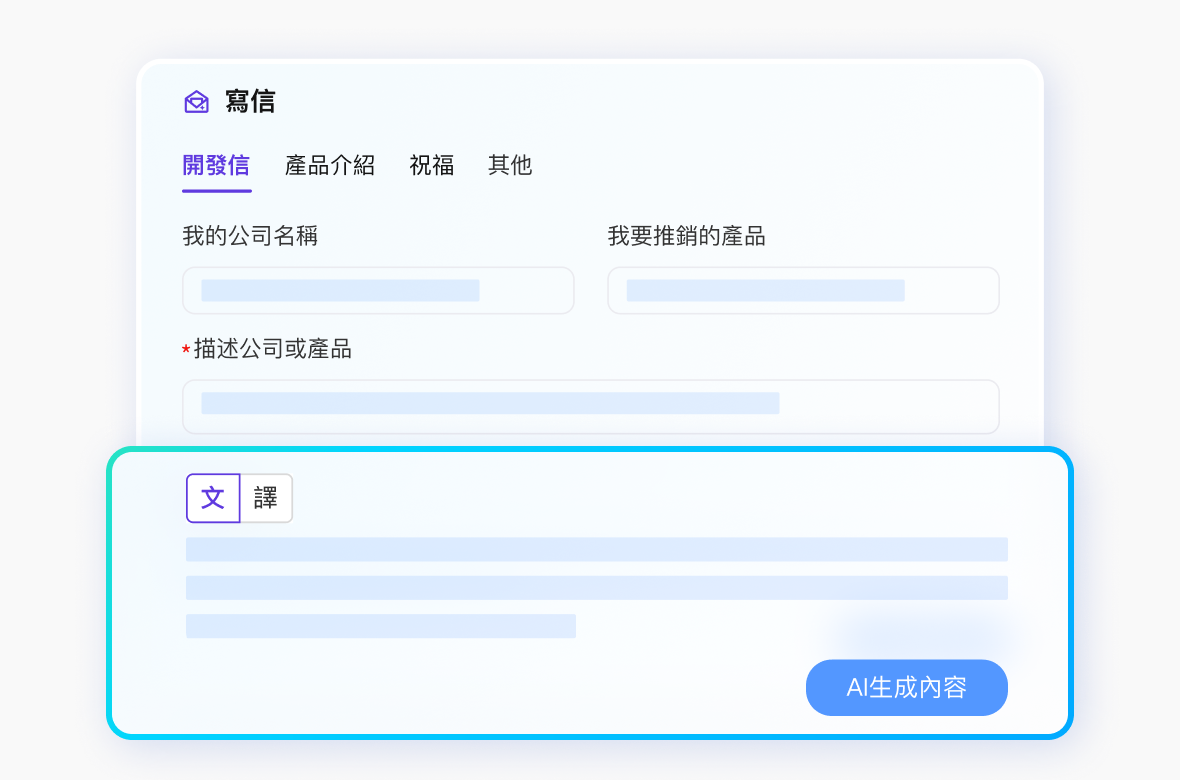
Task: Click the first generated content placeholder line
Action: click(596, 549)
